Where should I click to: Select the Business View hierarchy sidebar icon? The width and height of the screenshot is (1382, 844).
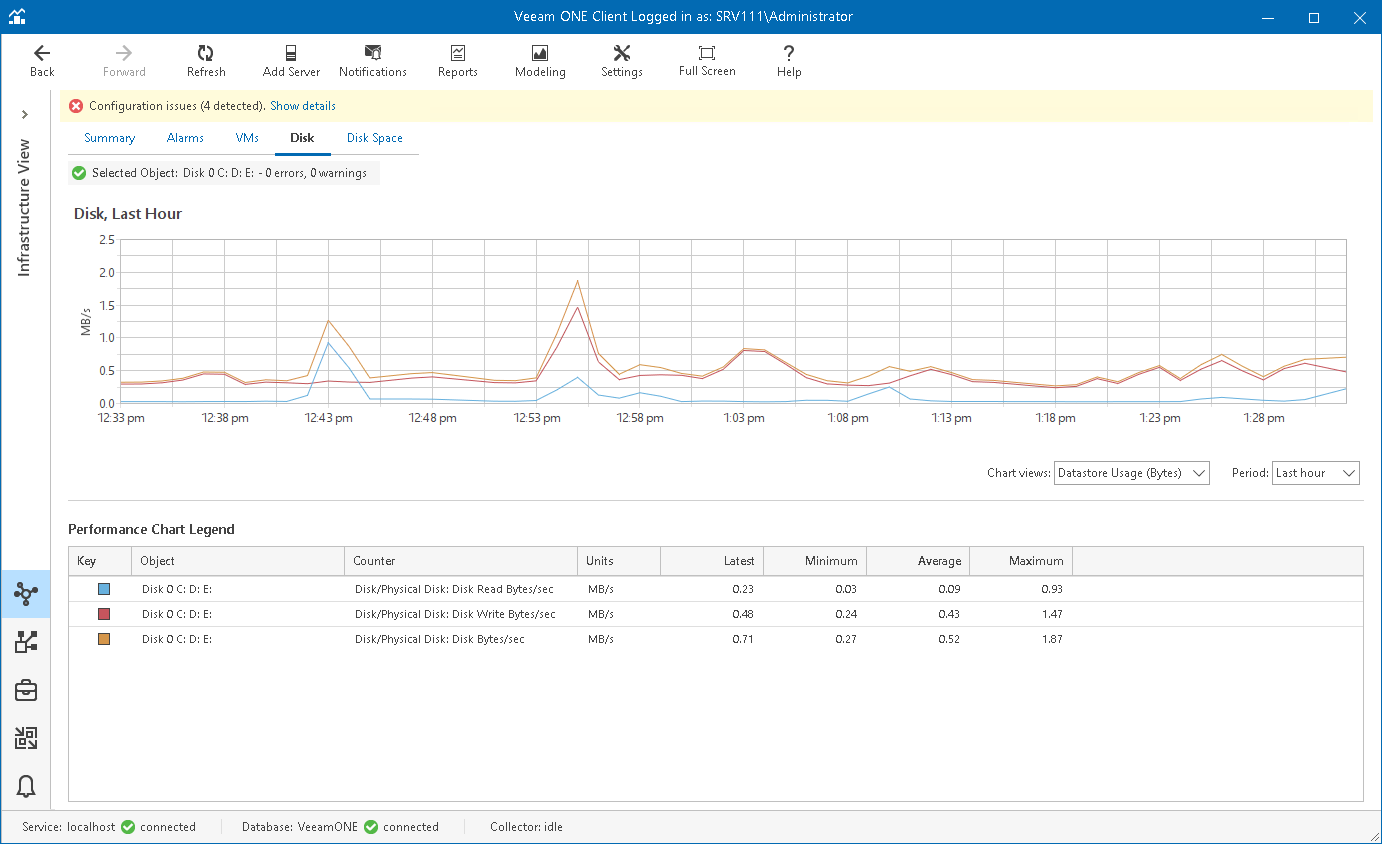(25, 642)
